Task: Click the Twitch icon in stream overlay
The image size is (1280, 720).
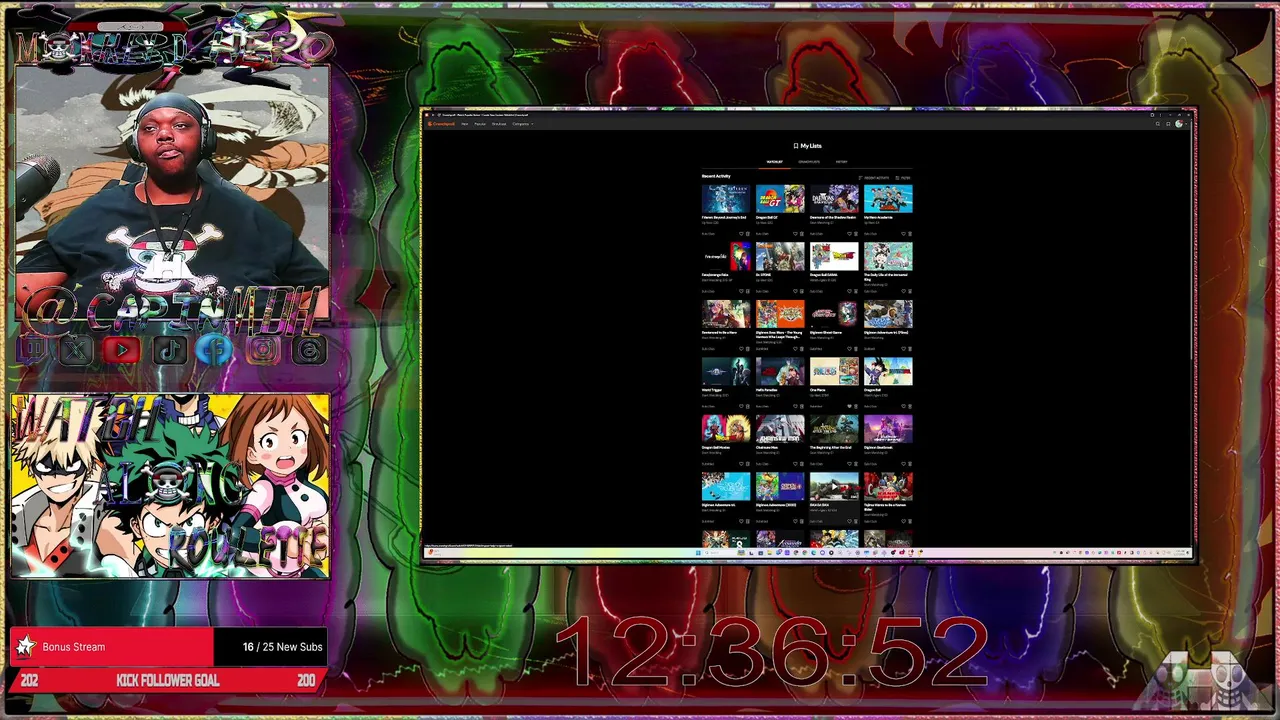Action: [x=32, y=349]
